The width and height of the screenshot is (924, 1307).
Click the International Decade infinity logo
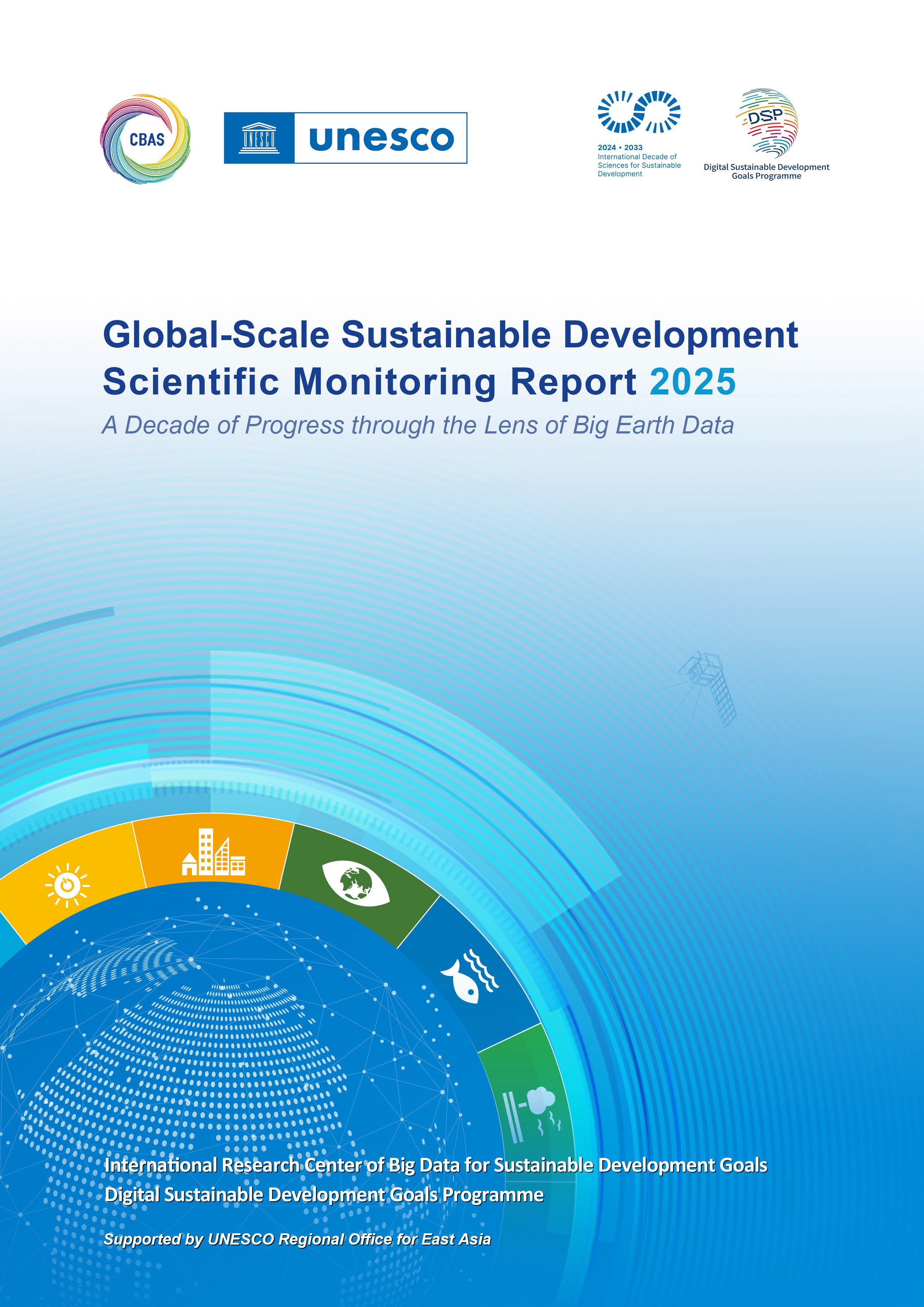tap(638, 112)
